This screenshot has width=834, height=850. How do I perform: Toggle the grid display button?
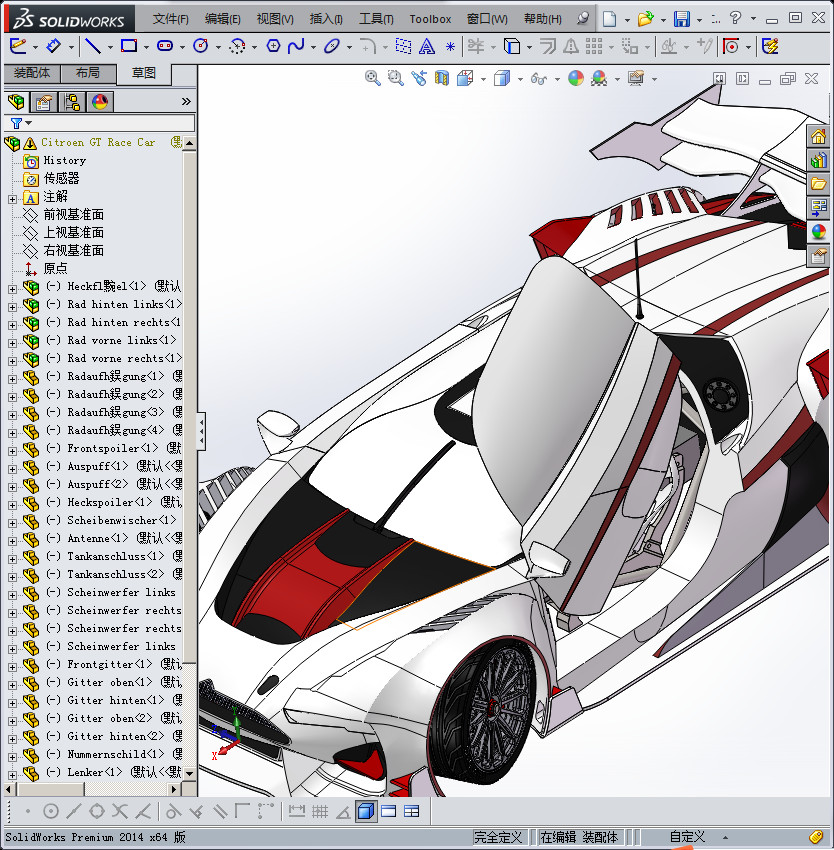coord(320,811)
